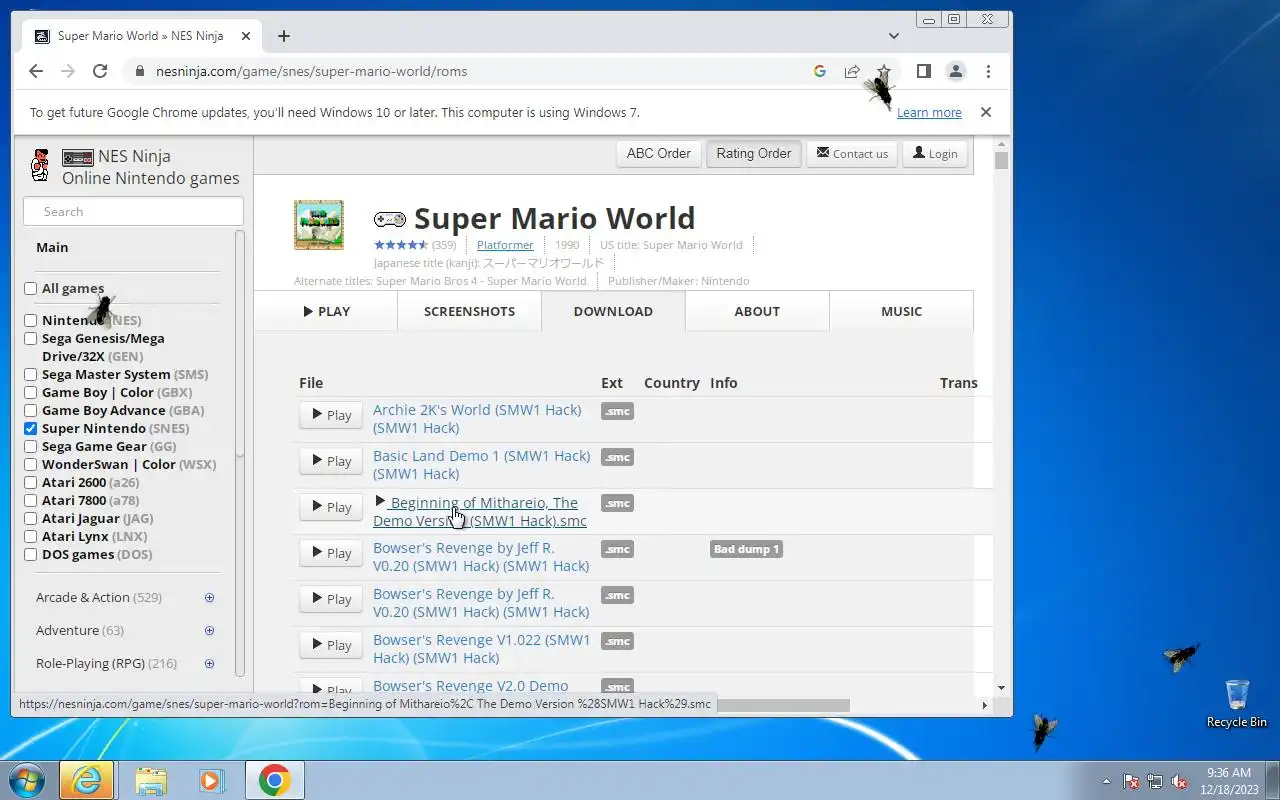Screen dimensions: 1280x800
Task: Check the Sega Game Gear checkbox
Action: (x=31, y=447)
